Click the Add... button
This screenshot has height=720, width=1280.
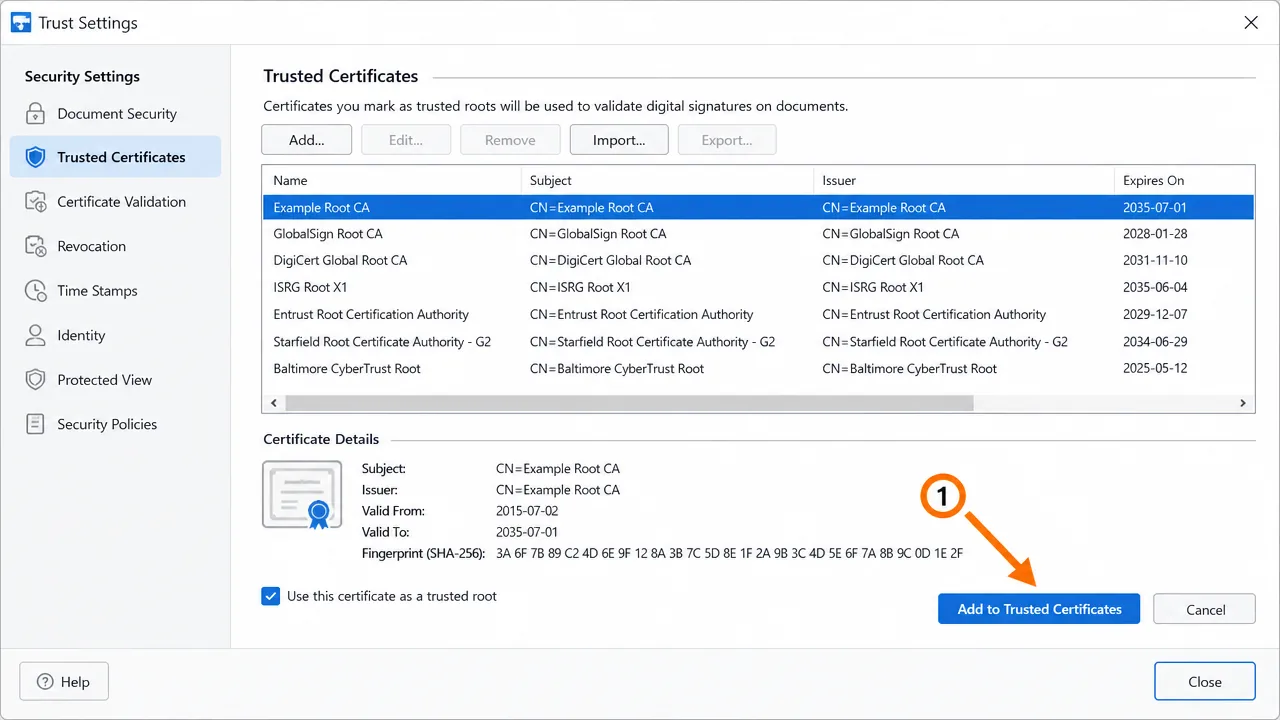point(306,140)
